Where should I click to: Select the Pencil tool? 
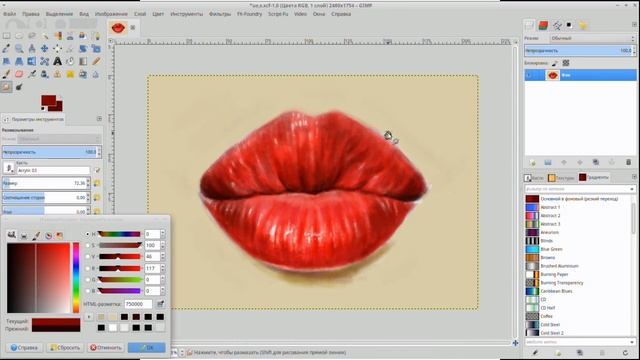pyautogui.click(x=96, y=61)
